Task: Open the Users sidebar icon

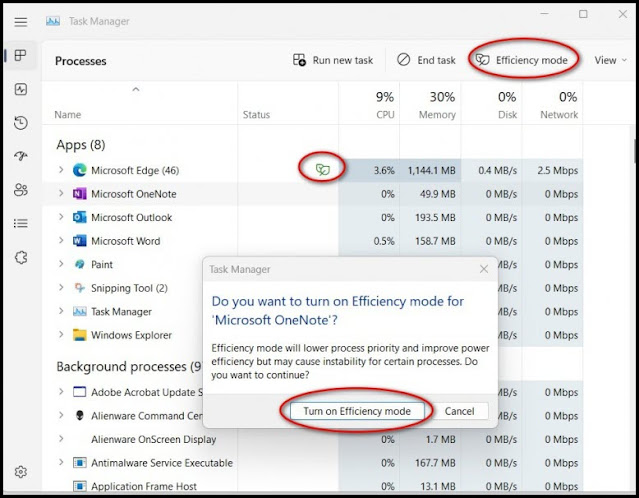Action: 20,190
